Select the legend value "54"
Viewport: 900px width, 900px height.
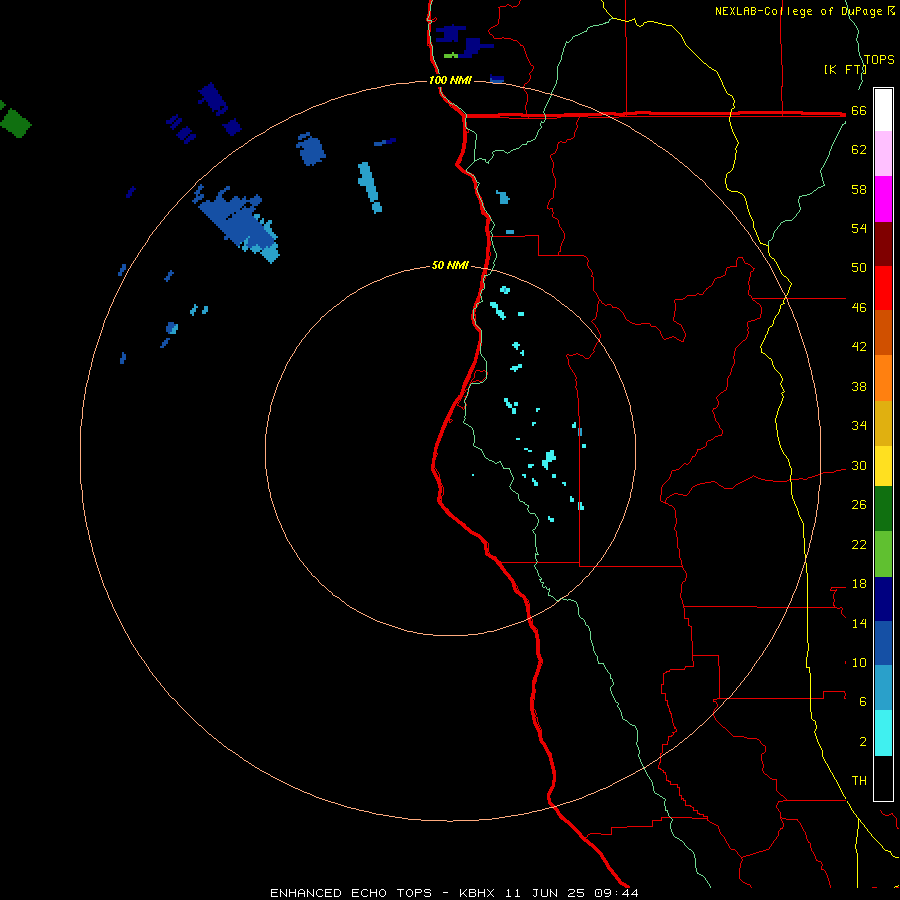coord(859,228)
